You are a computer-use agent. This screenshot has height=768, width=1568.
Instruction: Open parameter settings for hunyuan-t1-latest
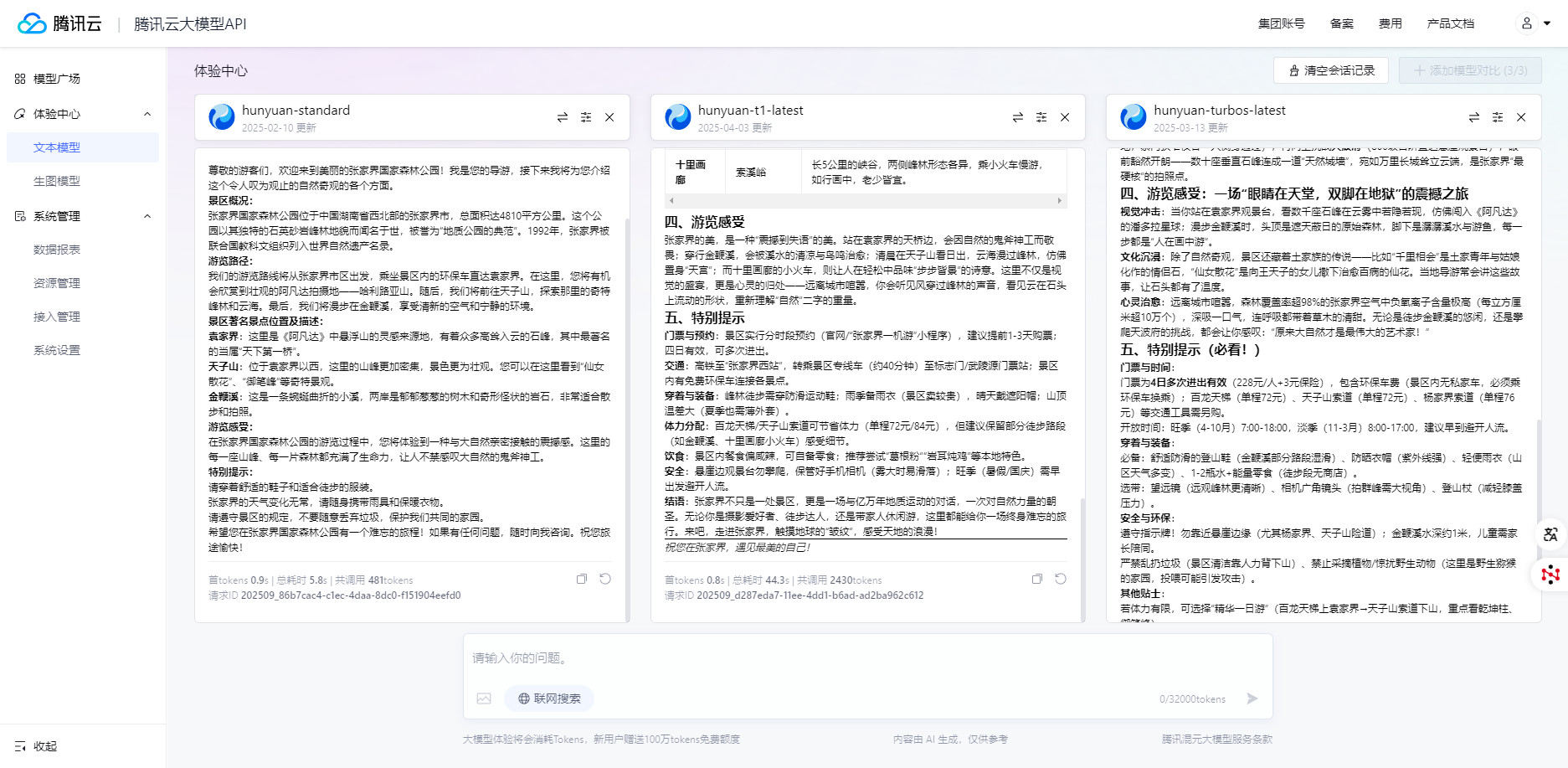[1041, 117]
